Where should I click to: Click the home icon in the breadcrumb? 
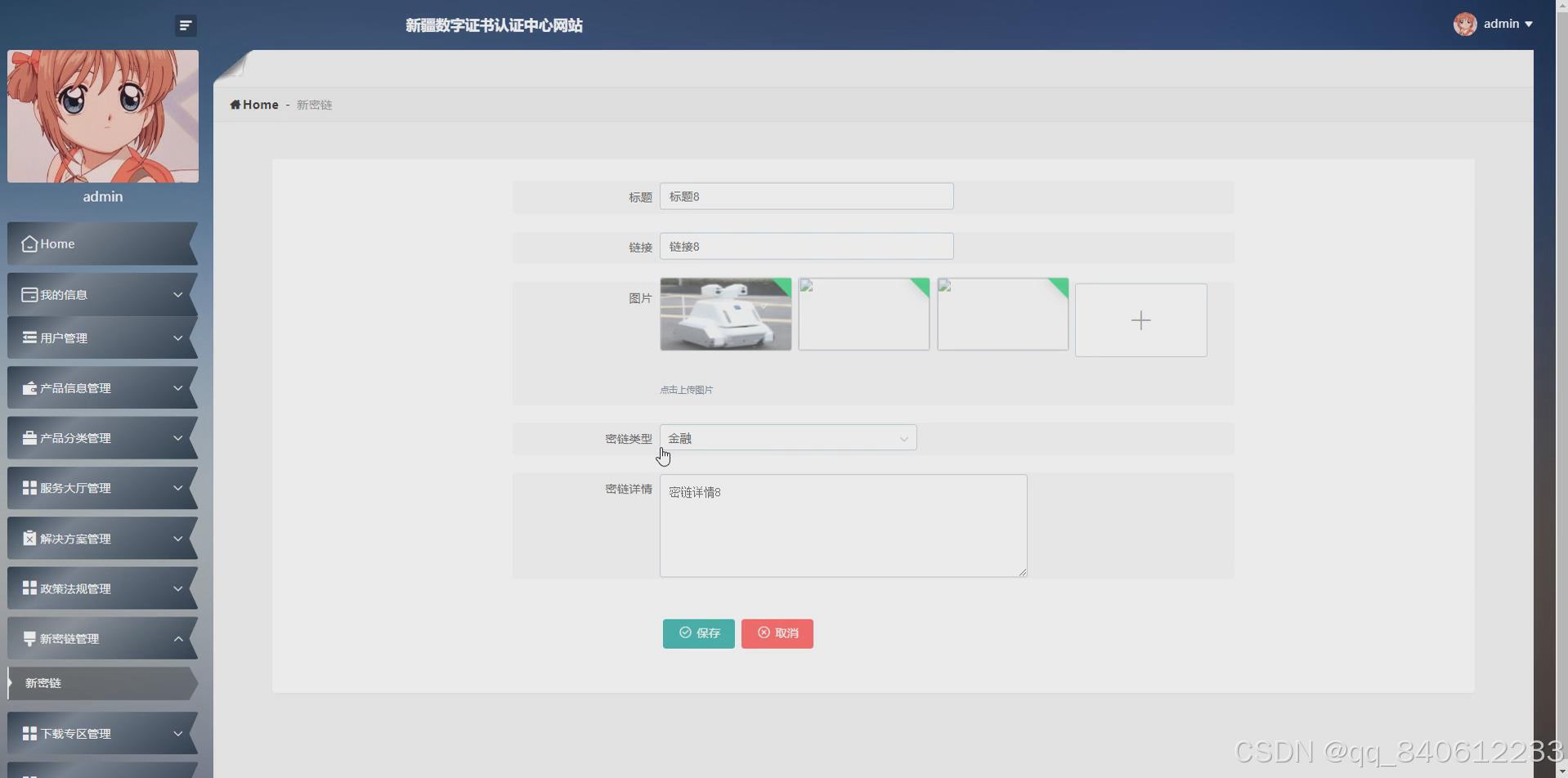pyautogui.click(x=237, y=105)
